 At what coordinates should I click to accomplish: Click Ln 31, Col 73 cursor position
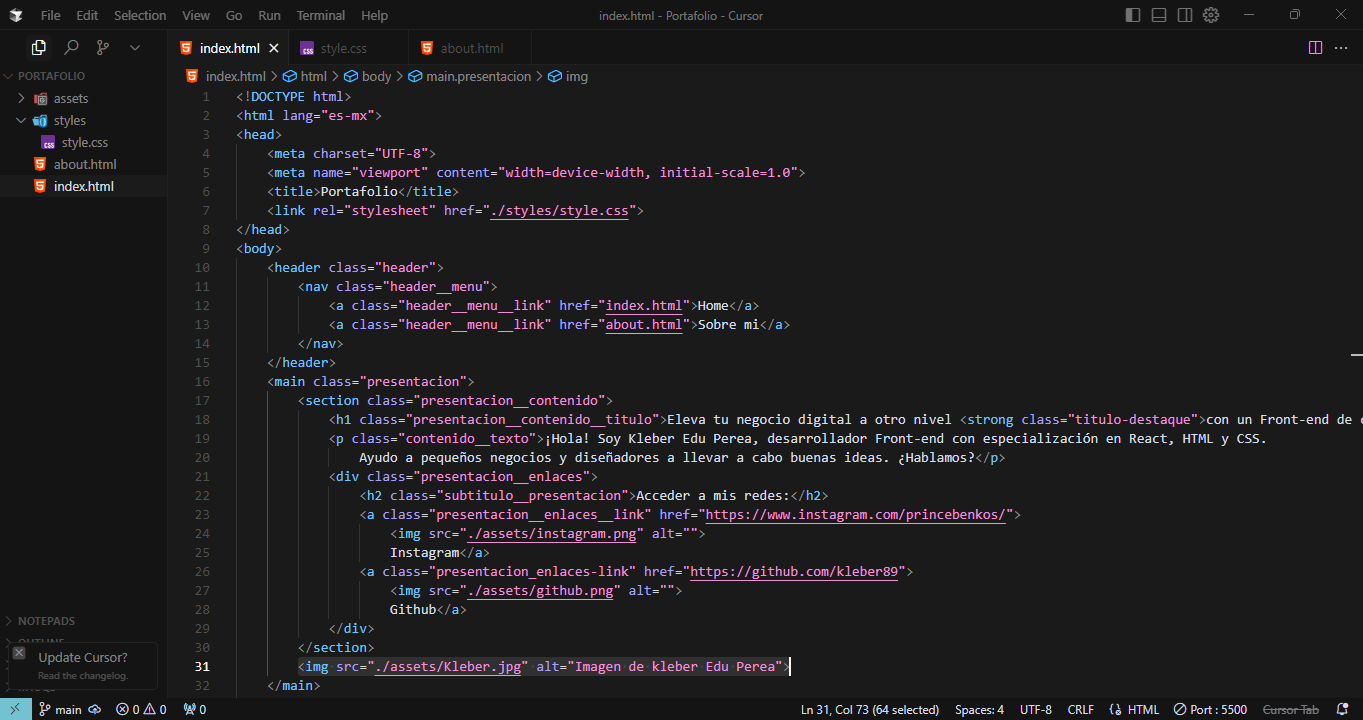[x=870, y=709]
